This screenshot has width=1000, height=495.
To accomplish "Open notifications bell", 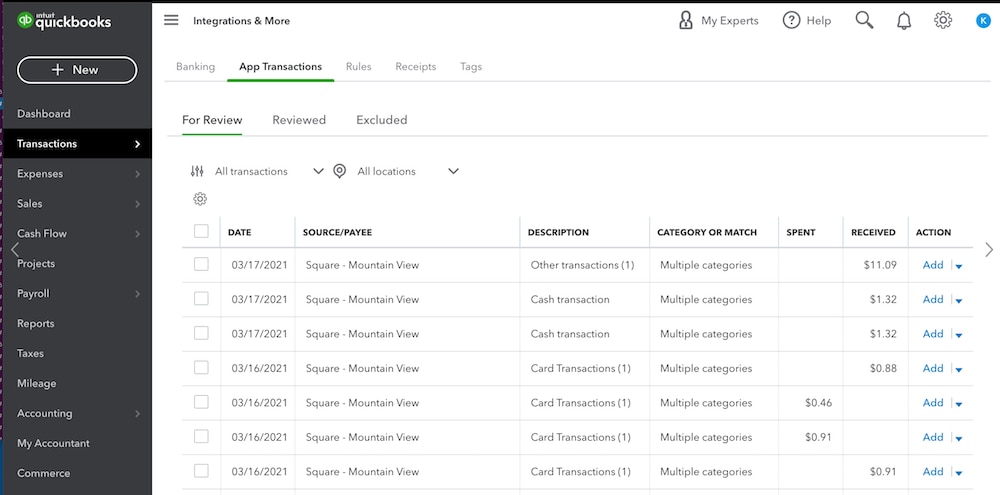I will [x=904, y=21].
